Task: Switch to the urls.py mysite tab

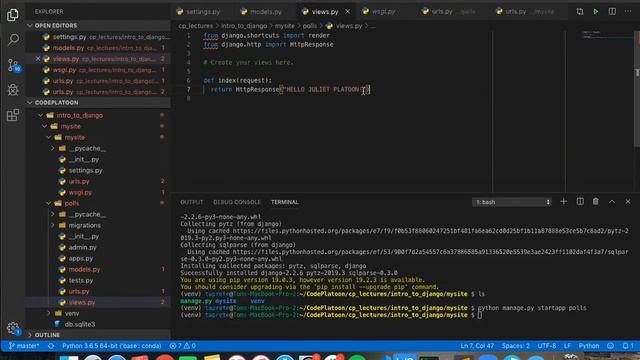Action: tap(523, 12)
